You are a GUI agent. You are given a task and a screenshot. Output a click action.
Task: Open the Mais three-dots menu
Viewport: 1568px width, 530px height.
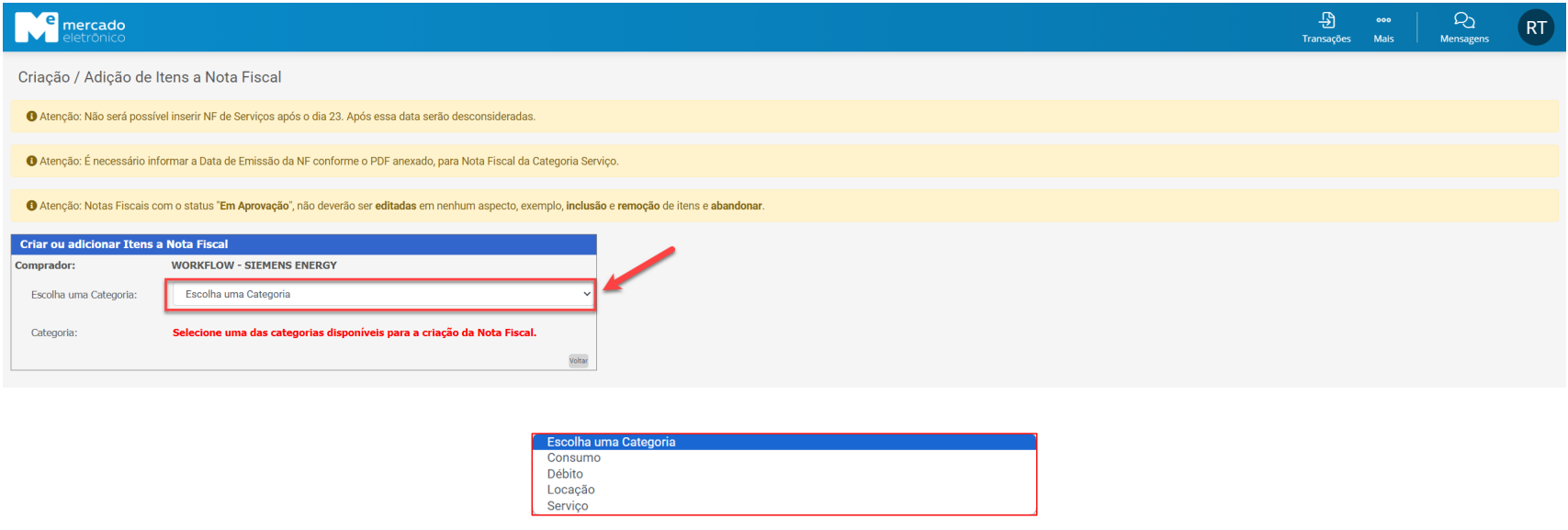tap(1383, 21)
